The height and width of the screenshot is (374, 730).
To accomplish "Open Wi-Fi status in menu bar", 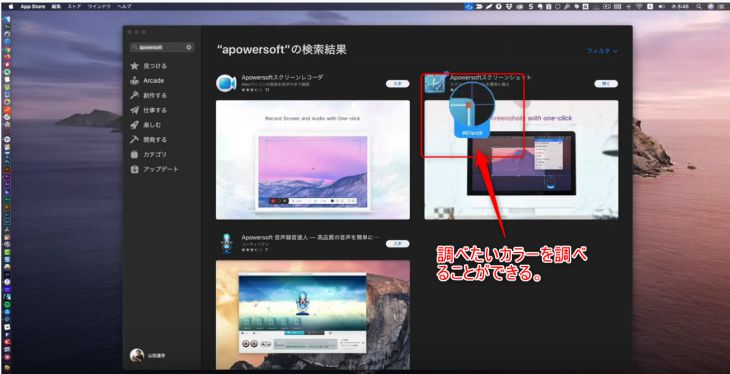I will pos(639,7).
